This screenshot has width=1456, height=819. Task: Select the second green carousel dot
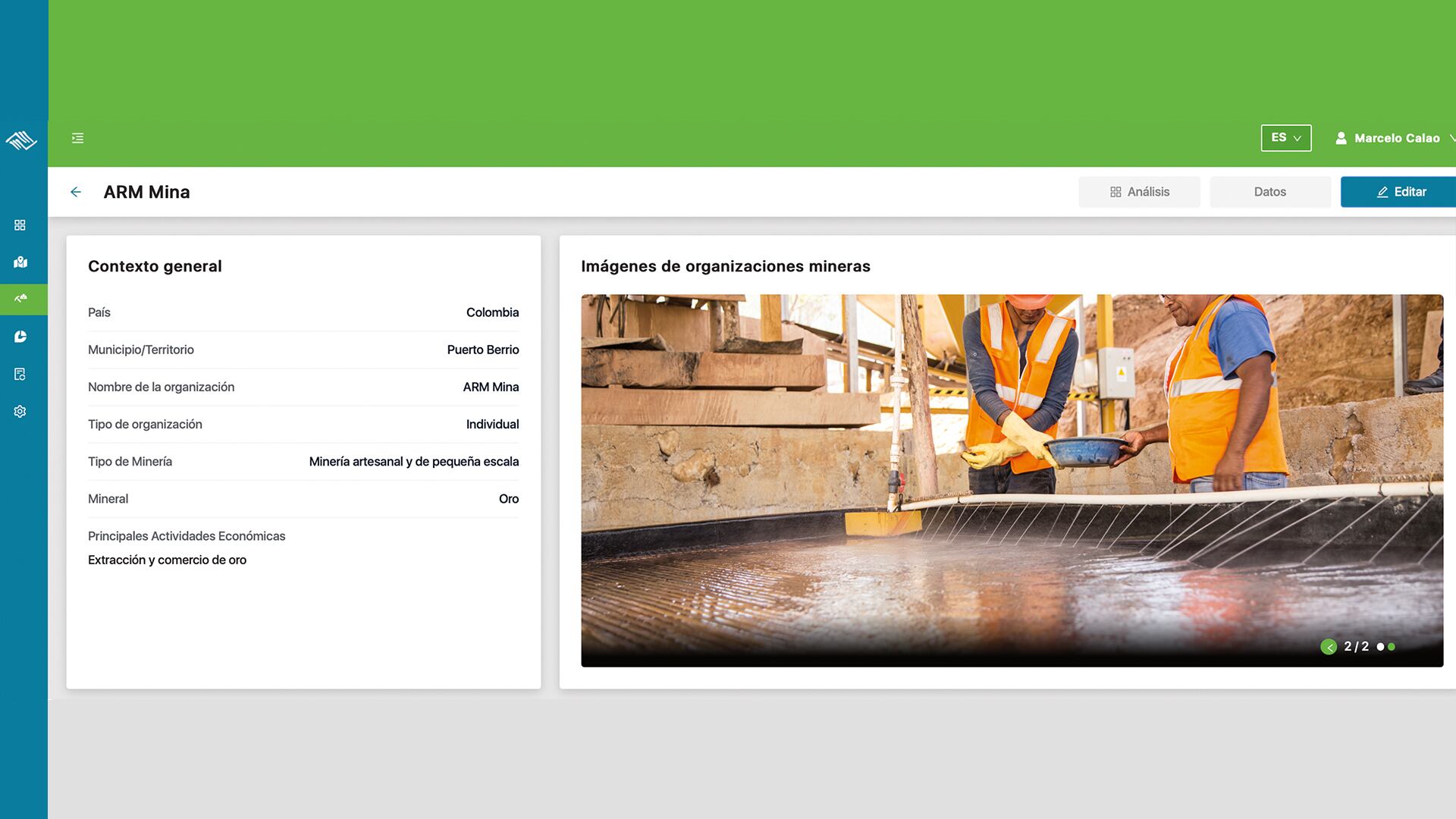1392,647
